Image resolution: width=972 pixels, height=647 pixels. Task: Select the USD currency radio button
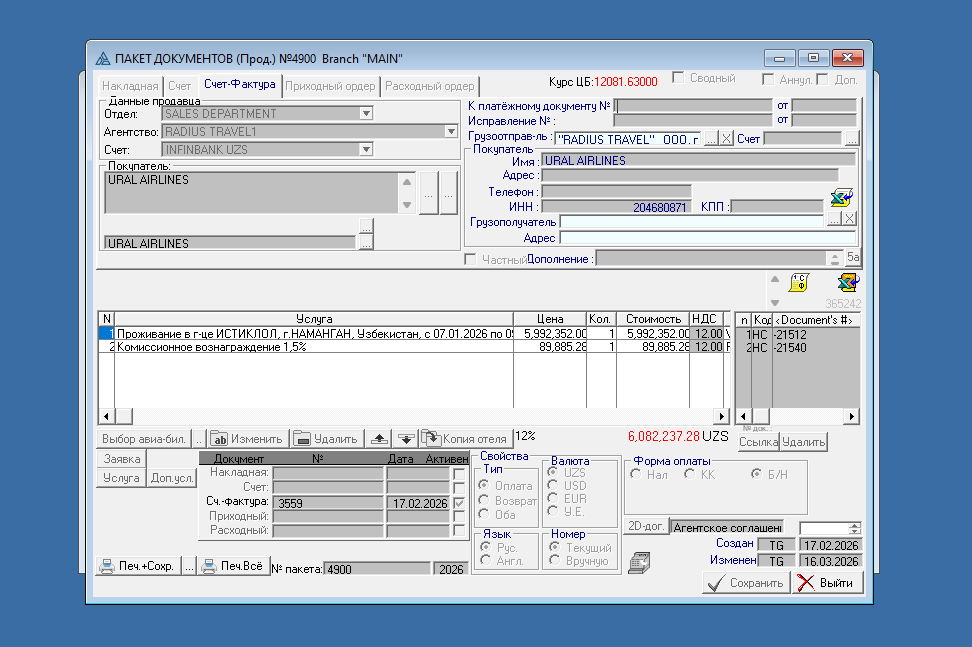pos(552,485)
